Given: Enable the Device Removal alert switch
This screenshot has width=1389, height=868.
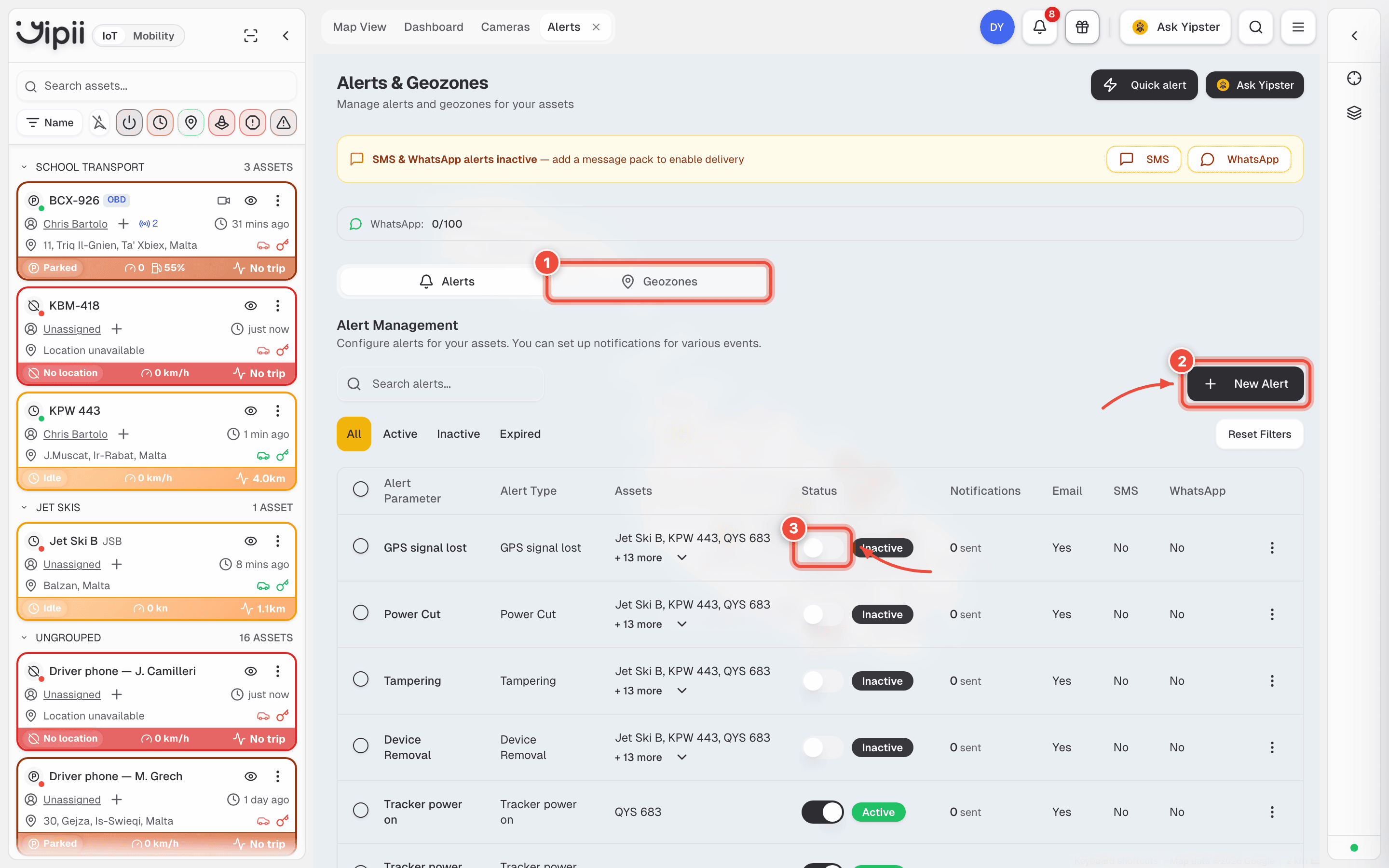Looking at the screenshot, I should pyautogui.click(x=822, y=747).
